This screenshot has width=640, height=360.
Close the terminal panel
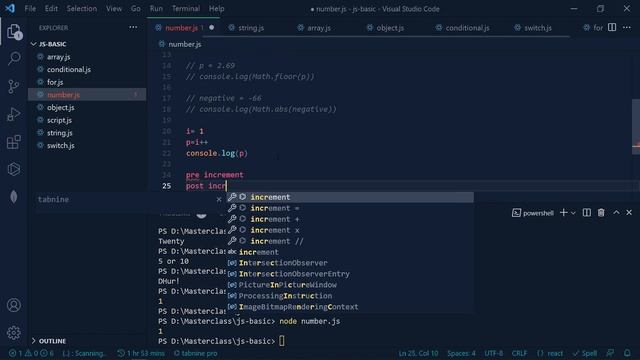(629, 212)
